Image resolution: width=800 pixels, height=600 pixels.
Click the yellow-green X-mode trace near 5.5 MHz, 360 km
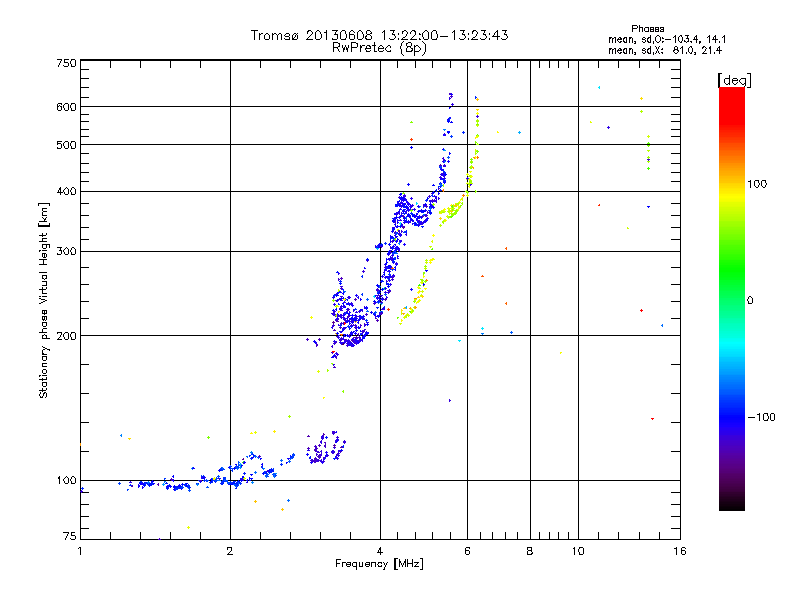[x=451, y=209]
